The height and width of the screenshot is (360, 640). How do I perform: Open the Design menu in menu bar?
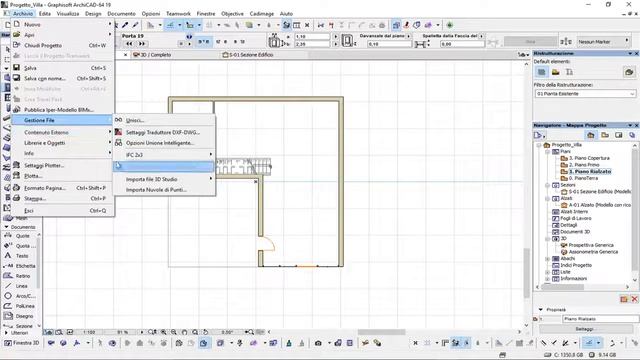pos(93,13)
